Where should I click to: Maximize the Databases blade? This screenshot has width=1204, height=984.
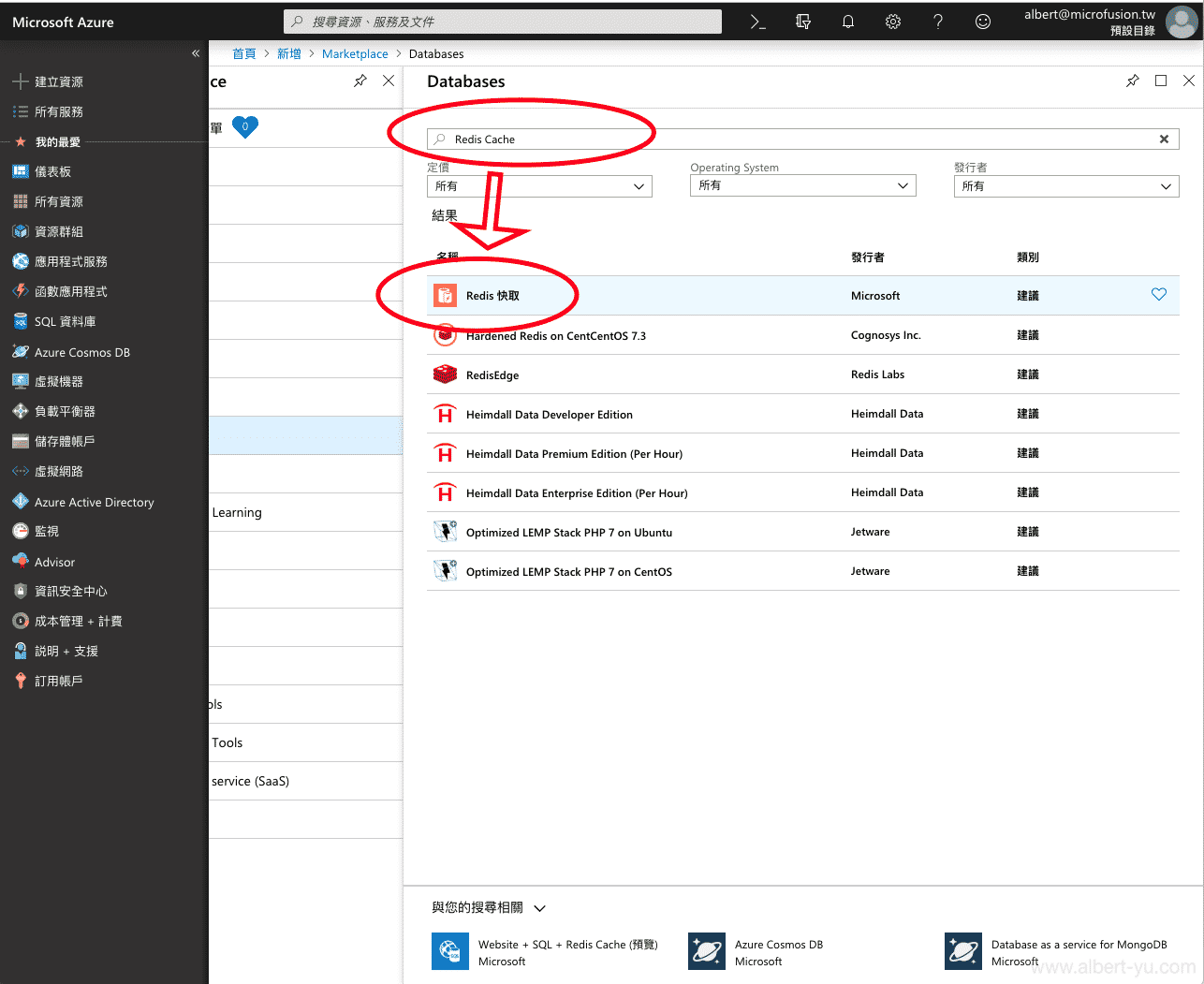(1161, 81)
